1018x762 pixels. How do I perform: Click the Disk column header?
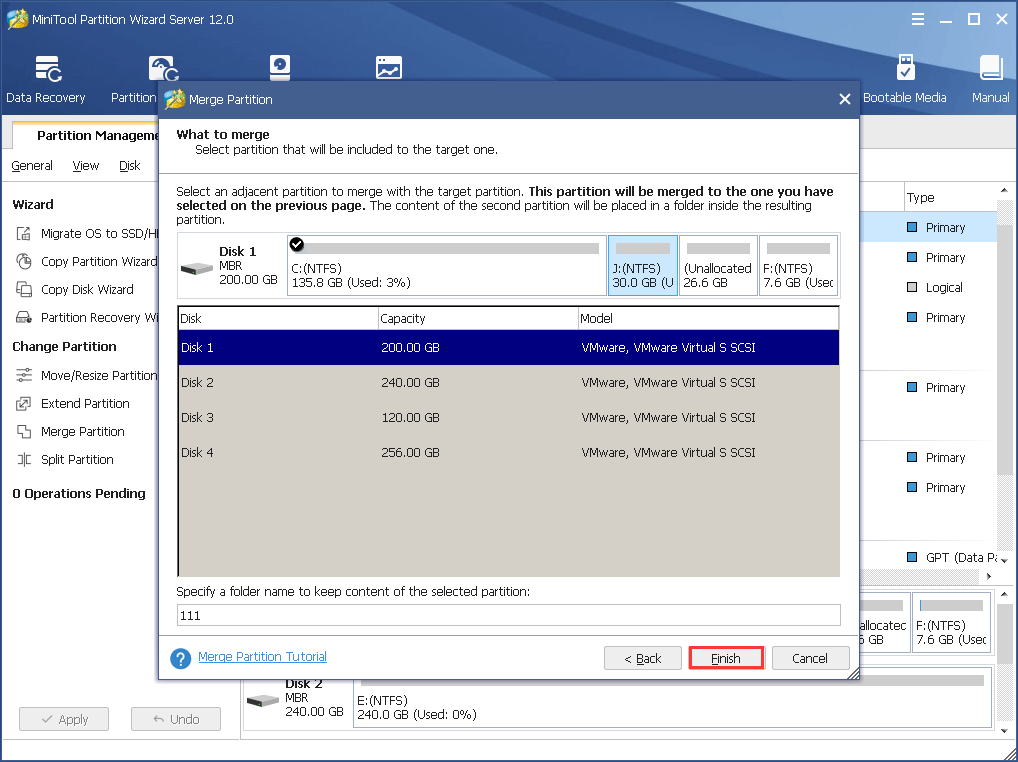click(279, 318)
